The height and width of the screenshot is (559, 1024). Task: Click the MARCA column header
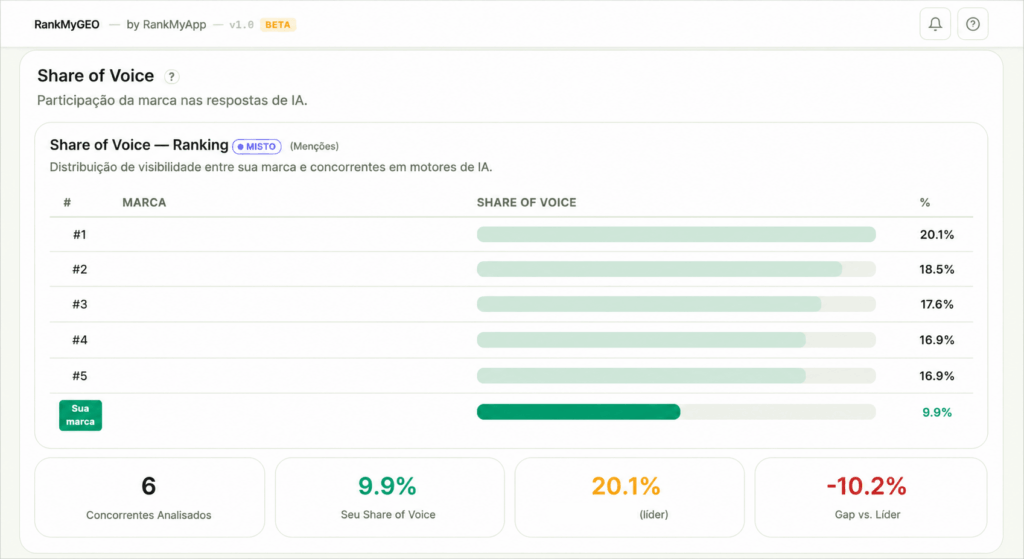point(144,202)
